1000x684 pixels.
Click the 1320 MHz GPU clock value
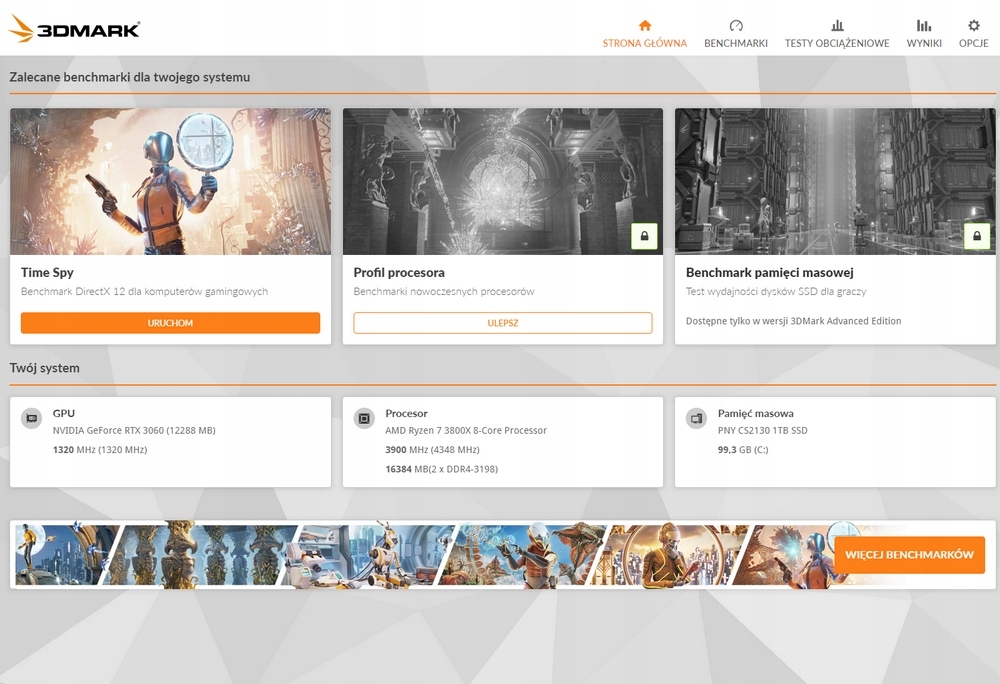(99, 449)
